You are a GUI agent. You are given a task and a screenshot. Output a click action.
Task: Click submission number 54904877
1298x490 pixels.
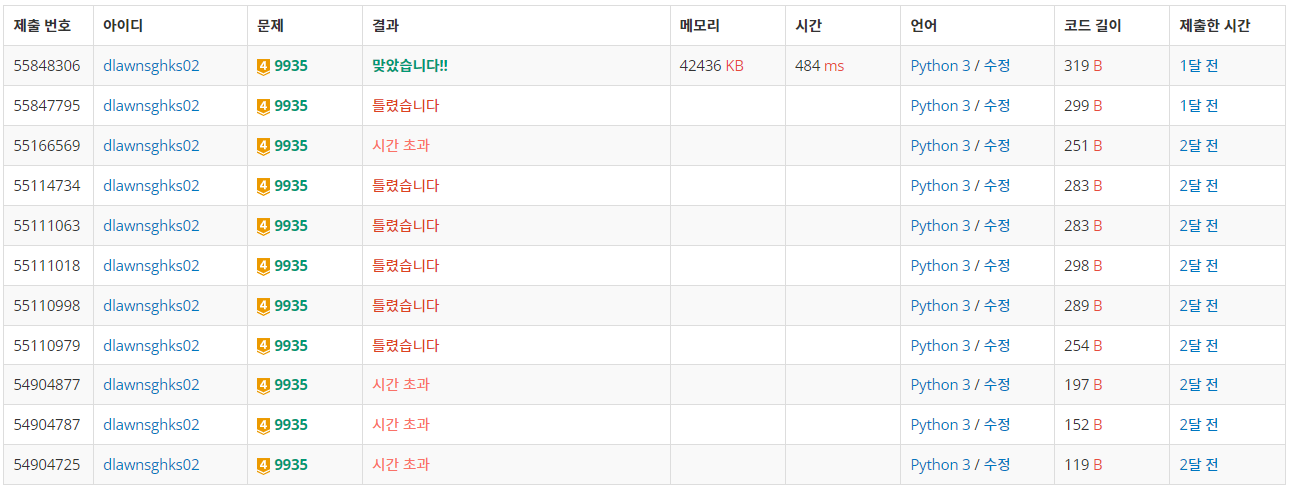pos(47,385)
